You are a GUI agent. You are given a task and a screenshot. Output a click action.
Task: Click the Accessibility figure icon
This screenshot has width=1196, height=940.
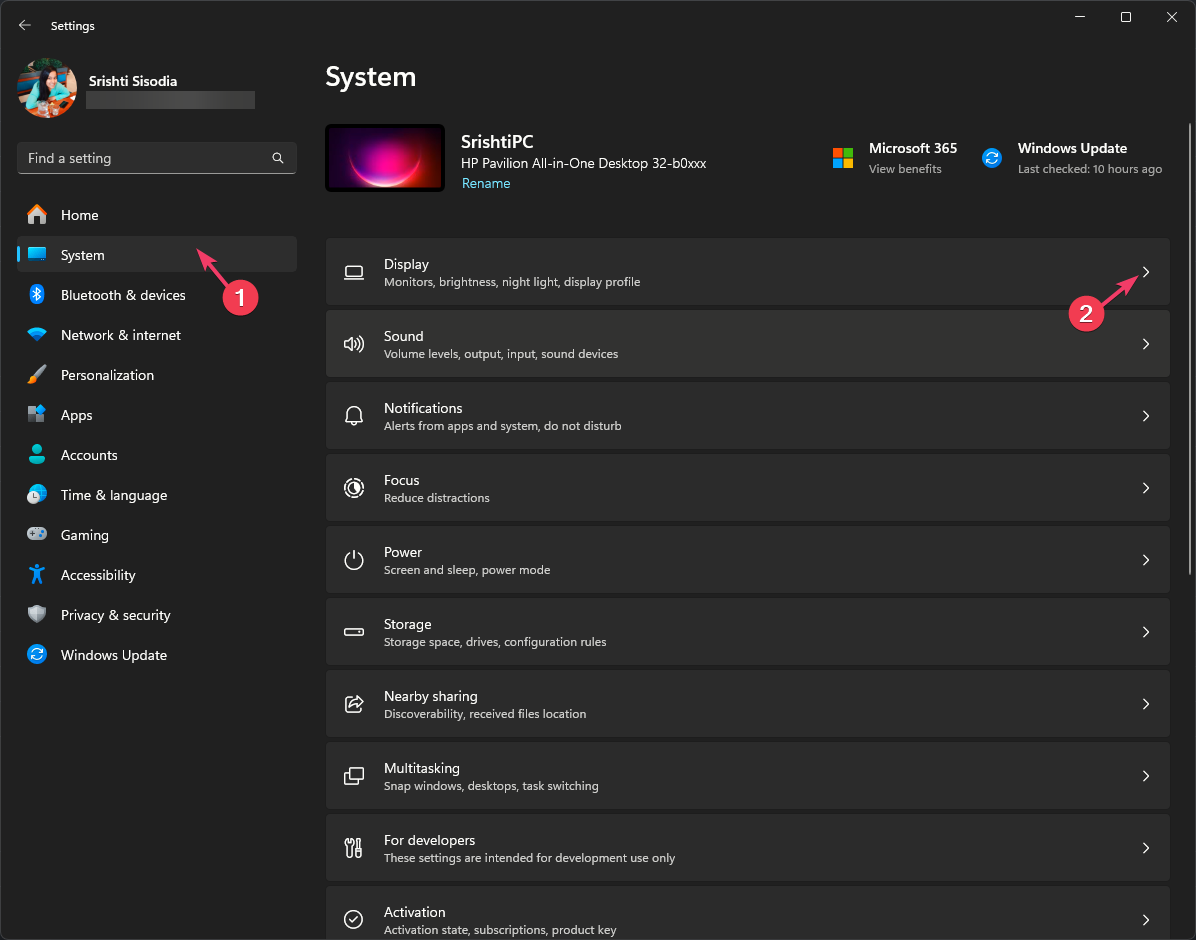(37, 575)
